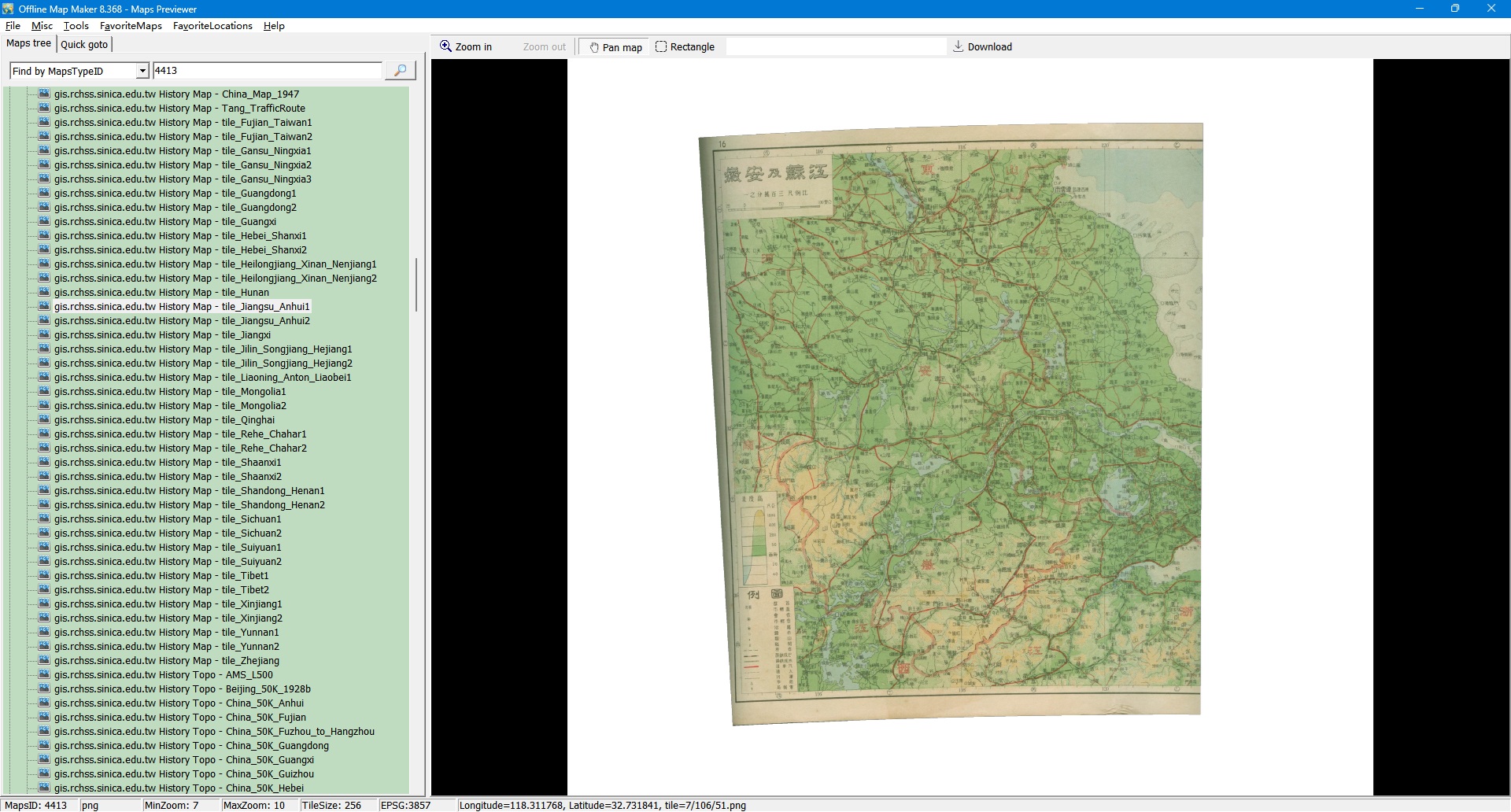This screenshot has height=812, width=1511.
Task: Click the icon next to tile_Zhejiang
Action: click(x=44, y=661)
